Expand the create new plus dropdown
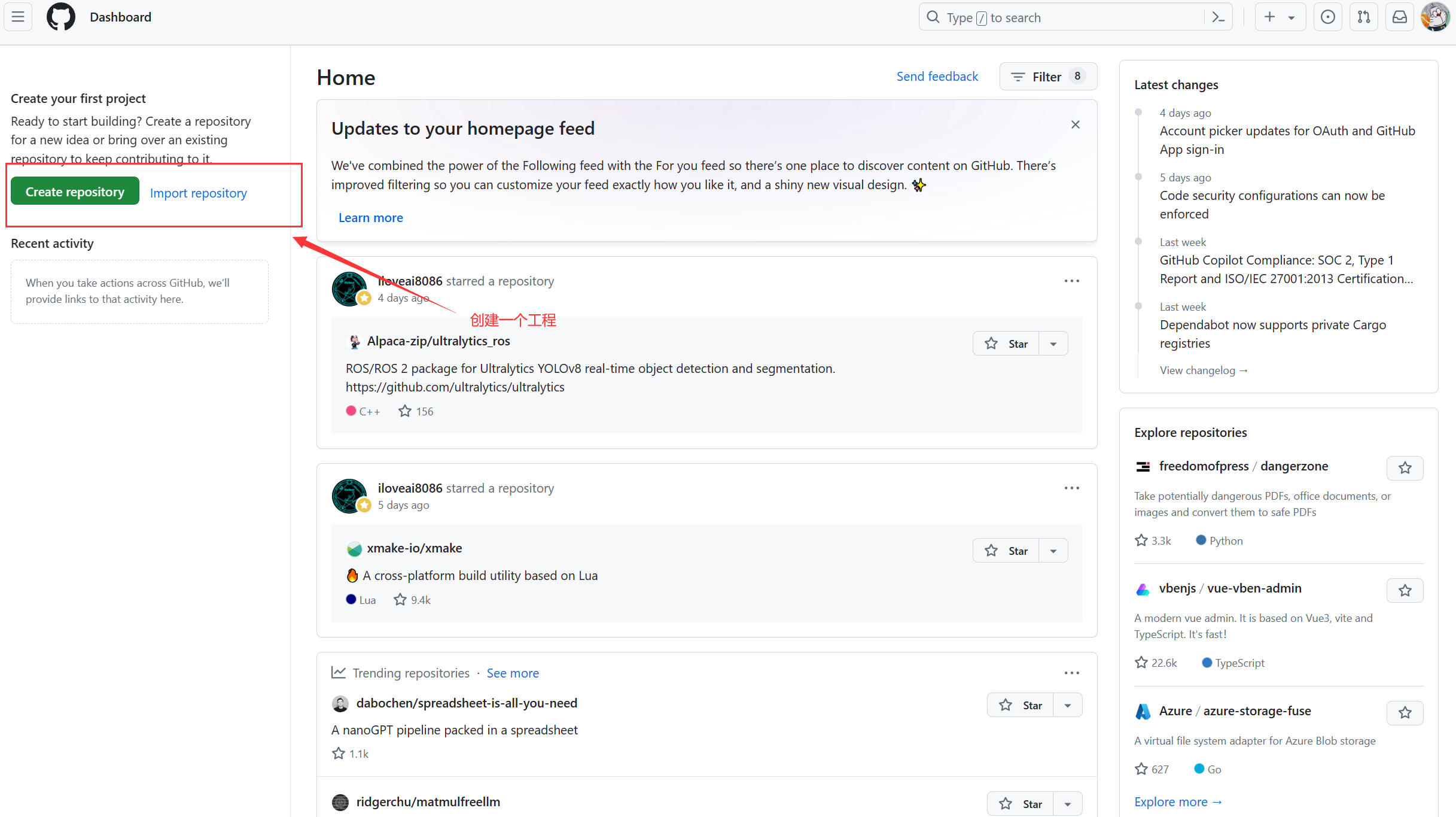 pyautogui.click(x=1280, y=17)
